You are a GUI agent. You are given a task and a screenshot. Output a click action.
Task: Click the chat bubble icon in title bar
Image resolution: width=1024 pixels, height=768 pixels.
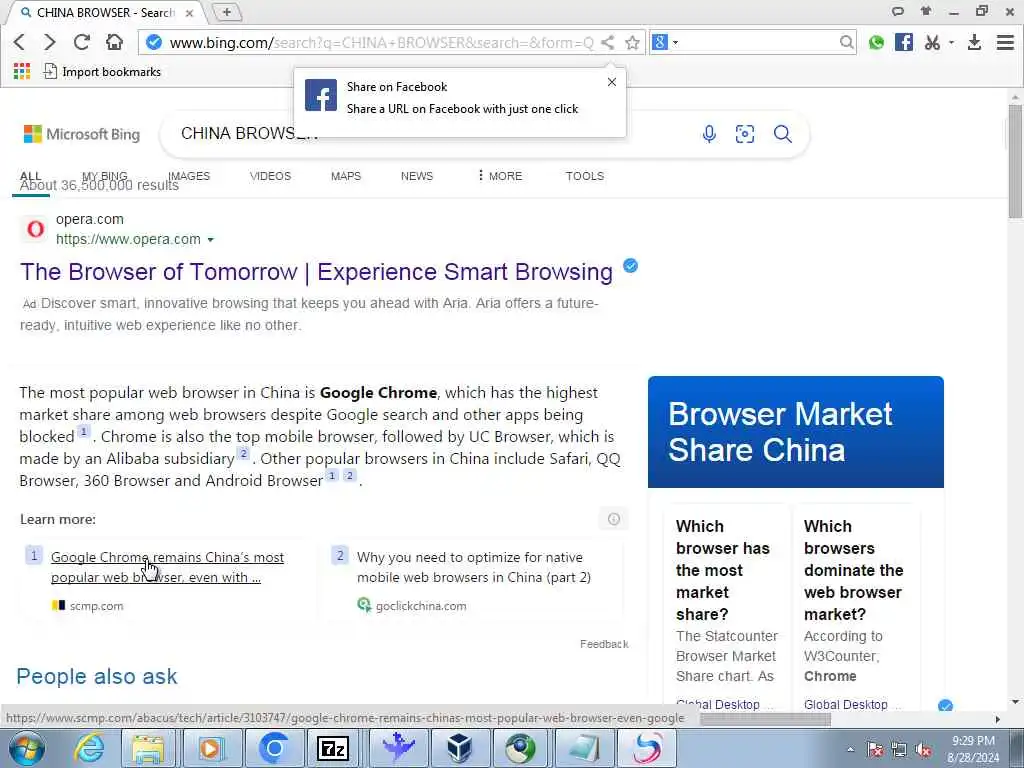tap(898, 11)
